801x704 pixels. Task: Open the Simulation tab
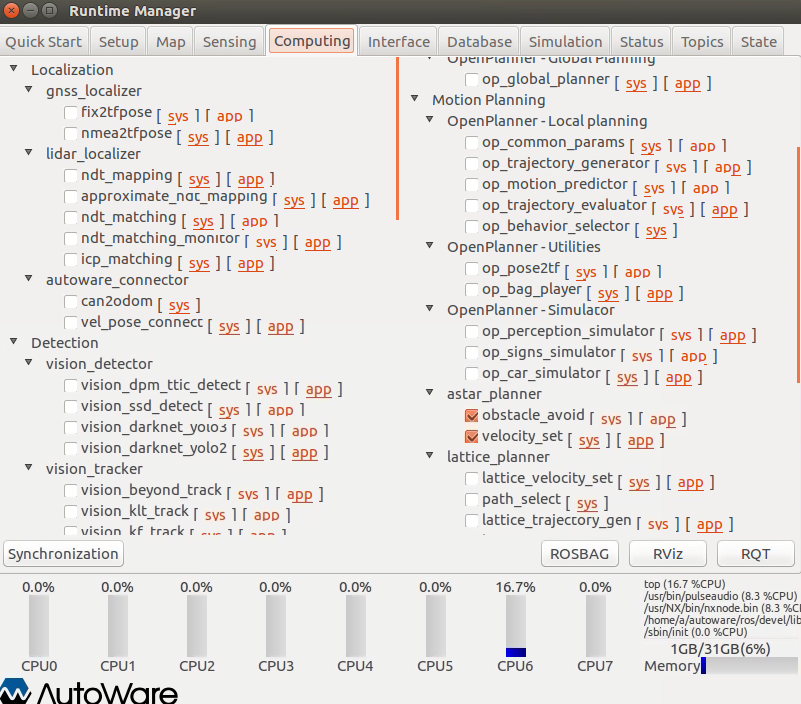click(566, 42)
